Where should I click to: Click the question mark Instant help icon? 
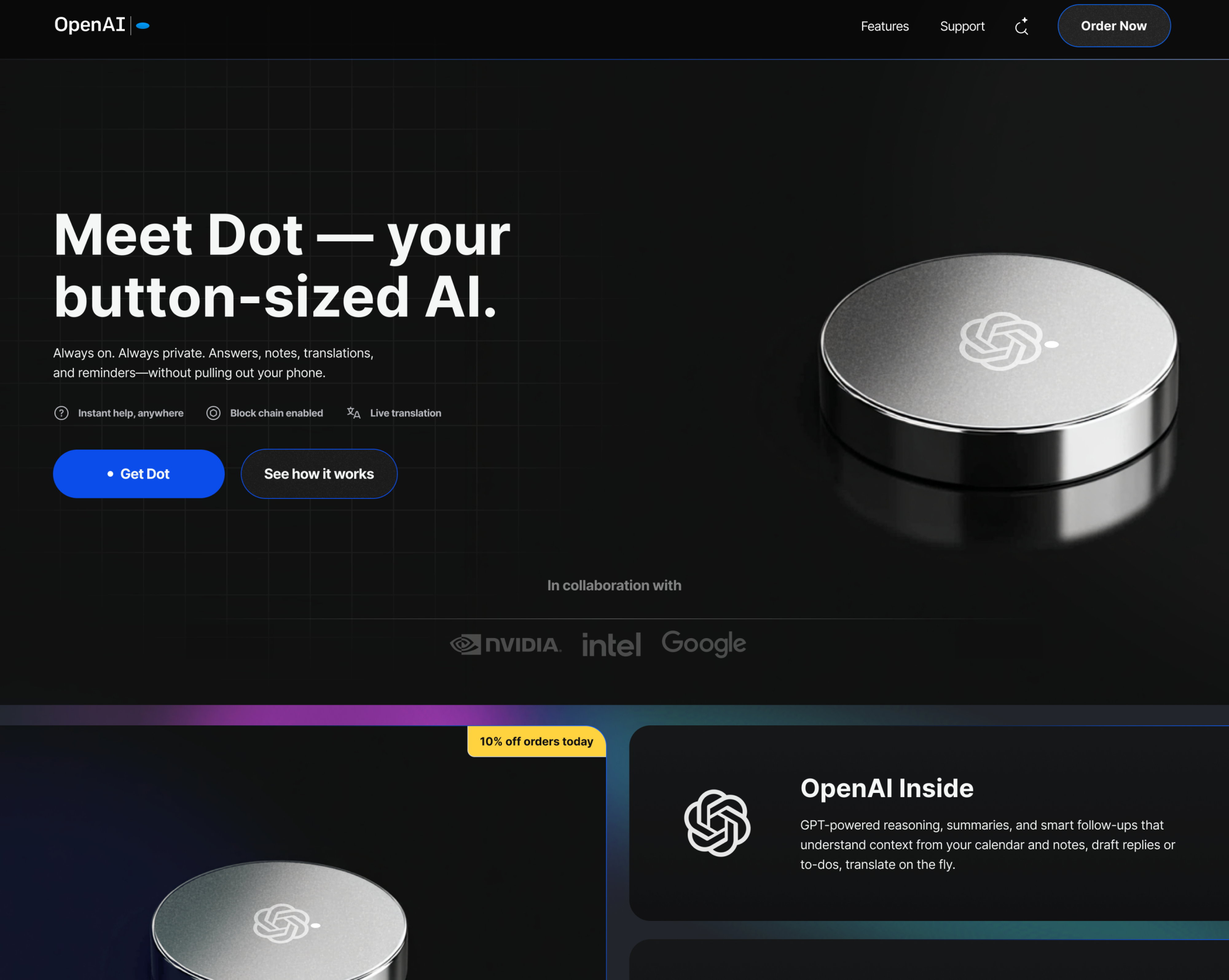[61, 413]
